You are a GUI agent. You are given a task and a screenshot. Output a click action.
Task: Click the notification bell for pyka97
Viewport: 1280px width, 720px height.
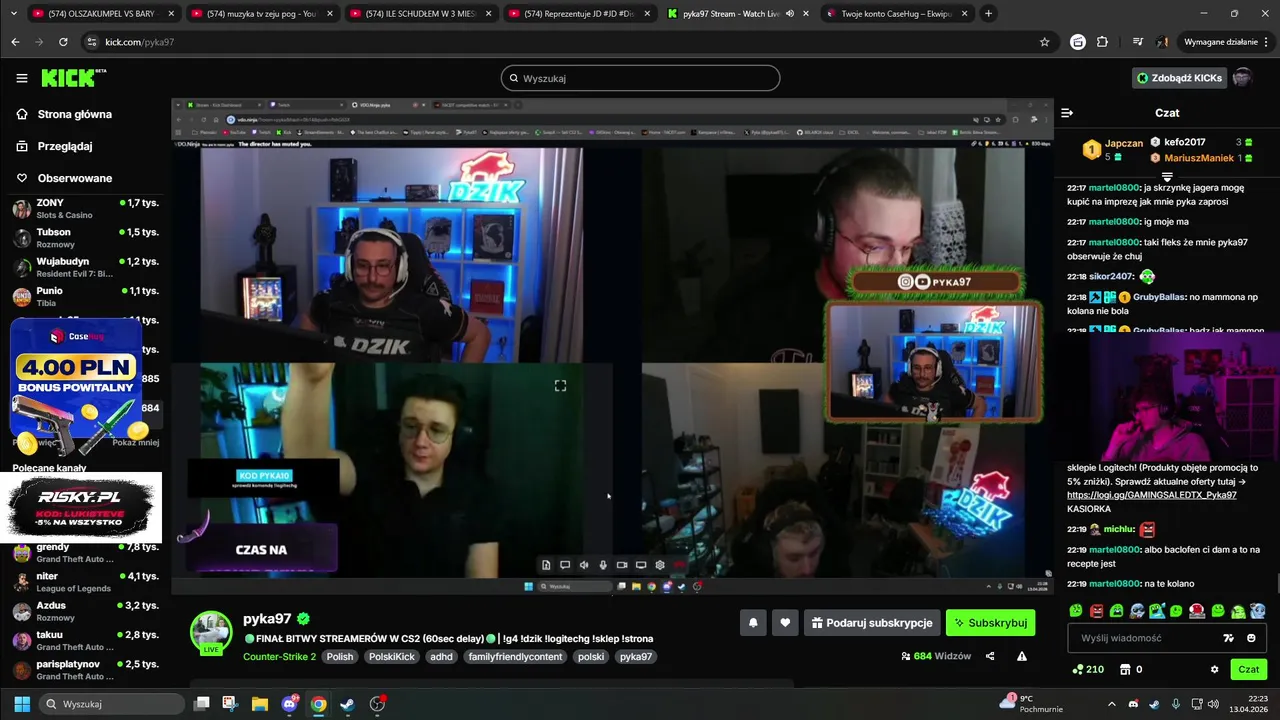753,623
